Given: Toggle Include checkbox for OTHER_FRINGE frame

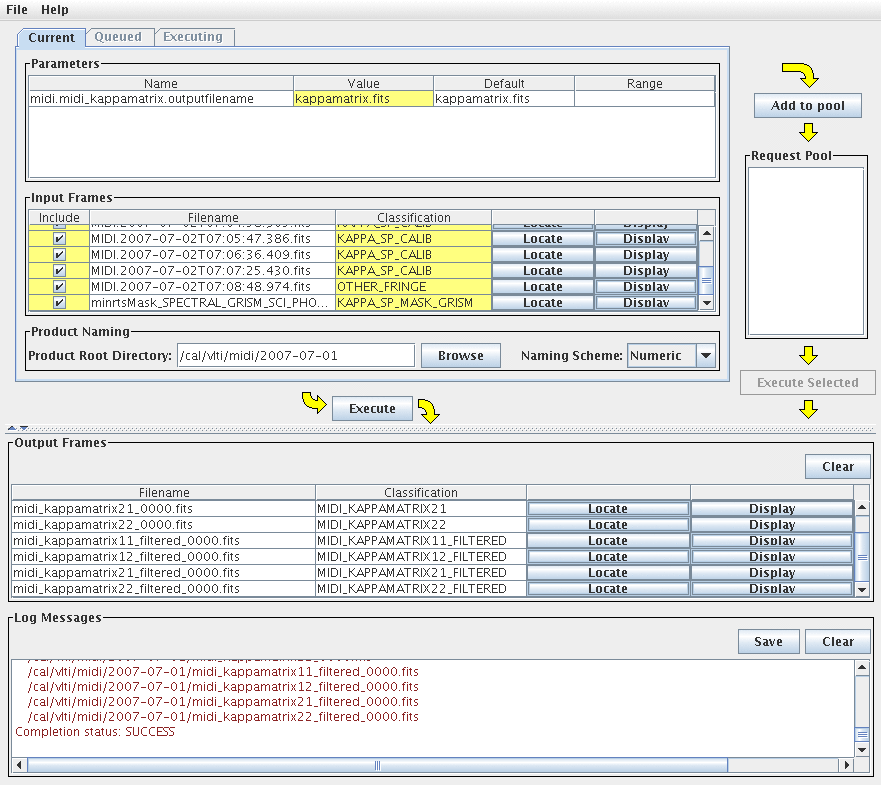Looking at the screenshot, I should pos(59,287).
